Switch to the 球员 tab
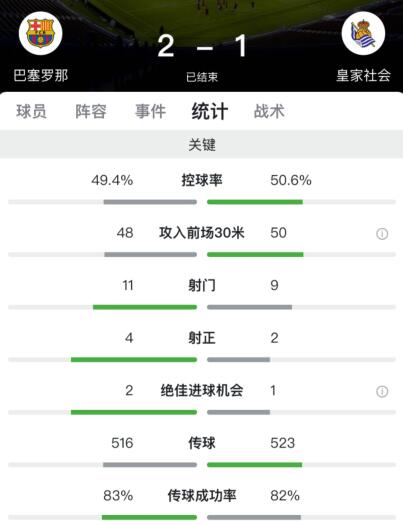Screen dimensions: 403x524 [x=31, y=111]
